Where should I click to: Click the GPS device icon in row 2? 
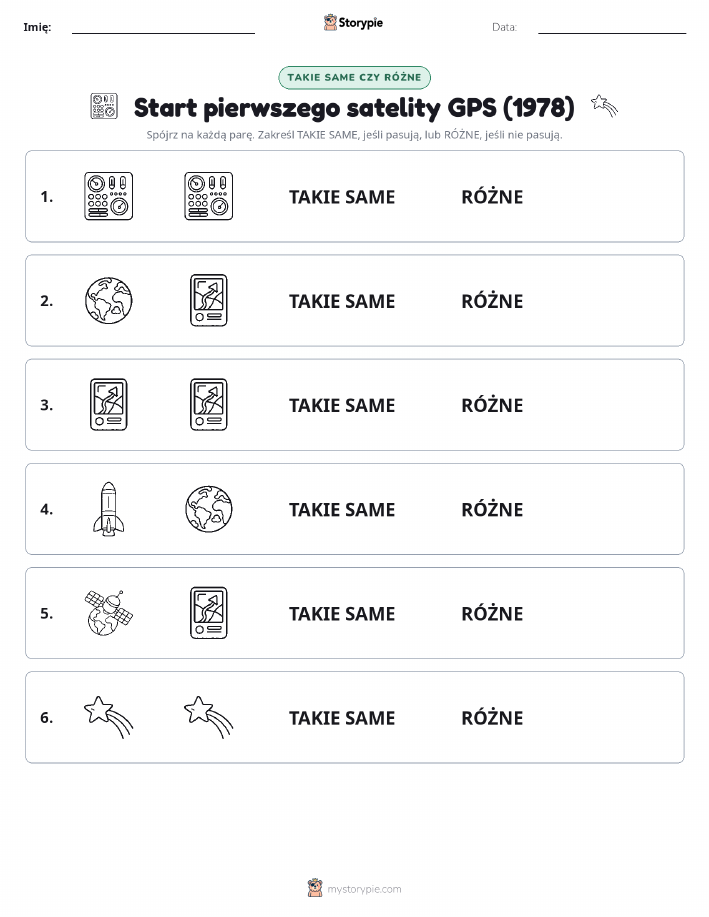(x=209, y=301)
